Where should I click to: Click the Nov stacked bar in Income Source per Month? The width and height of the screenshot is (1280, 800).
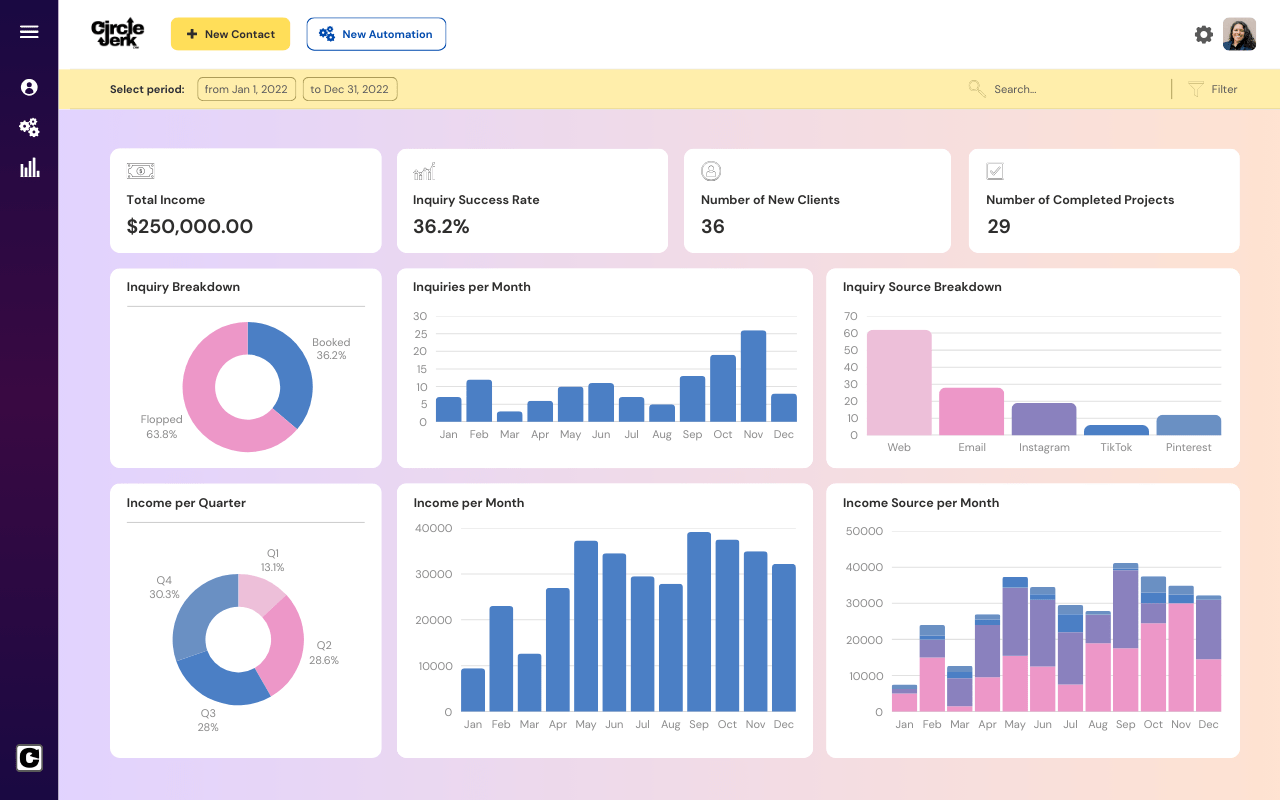click(x=1181, y=649)
